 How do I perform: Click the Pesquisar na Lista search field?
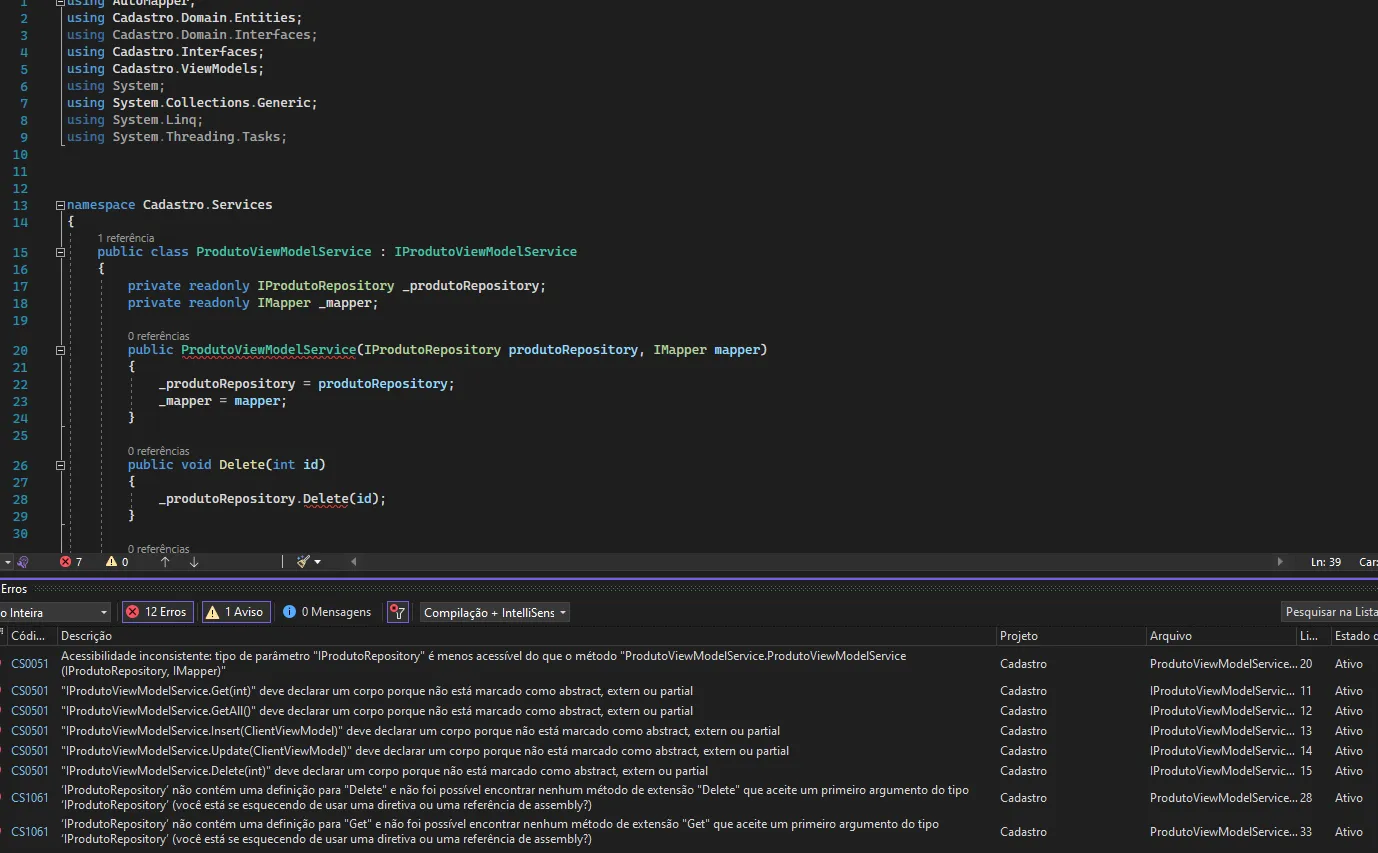1329,612
